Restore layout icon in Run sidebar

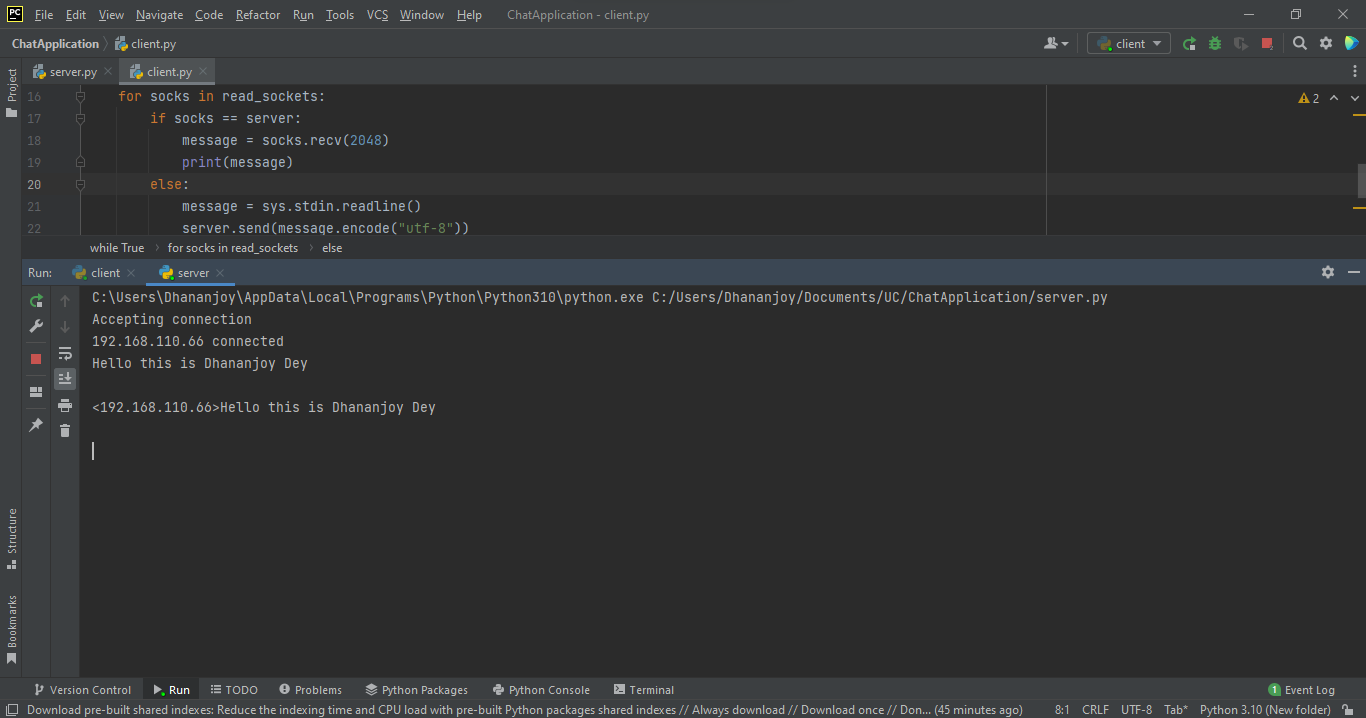pyautogui.click(x=36, y=392)
